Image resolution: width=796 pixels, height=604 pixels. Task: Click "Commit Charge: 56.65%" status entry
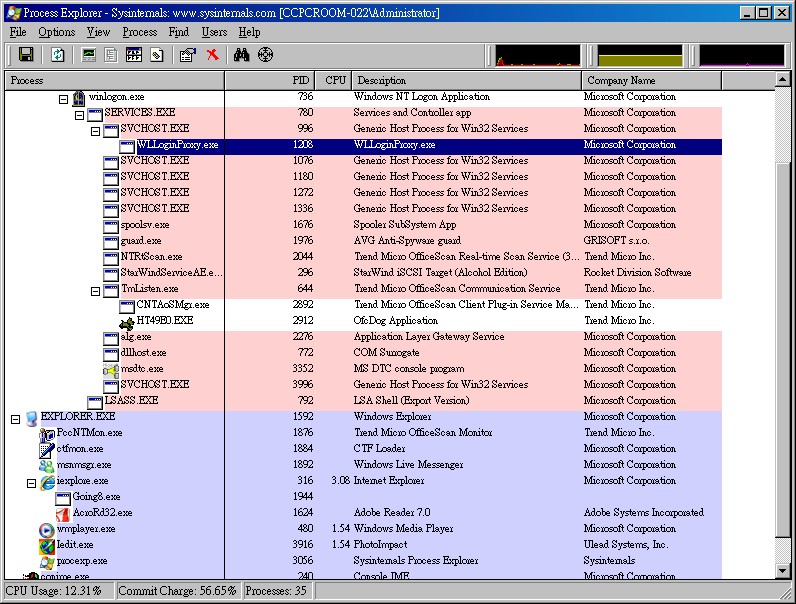click(177, 591)
